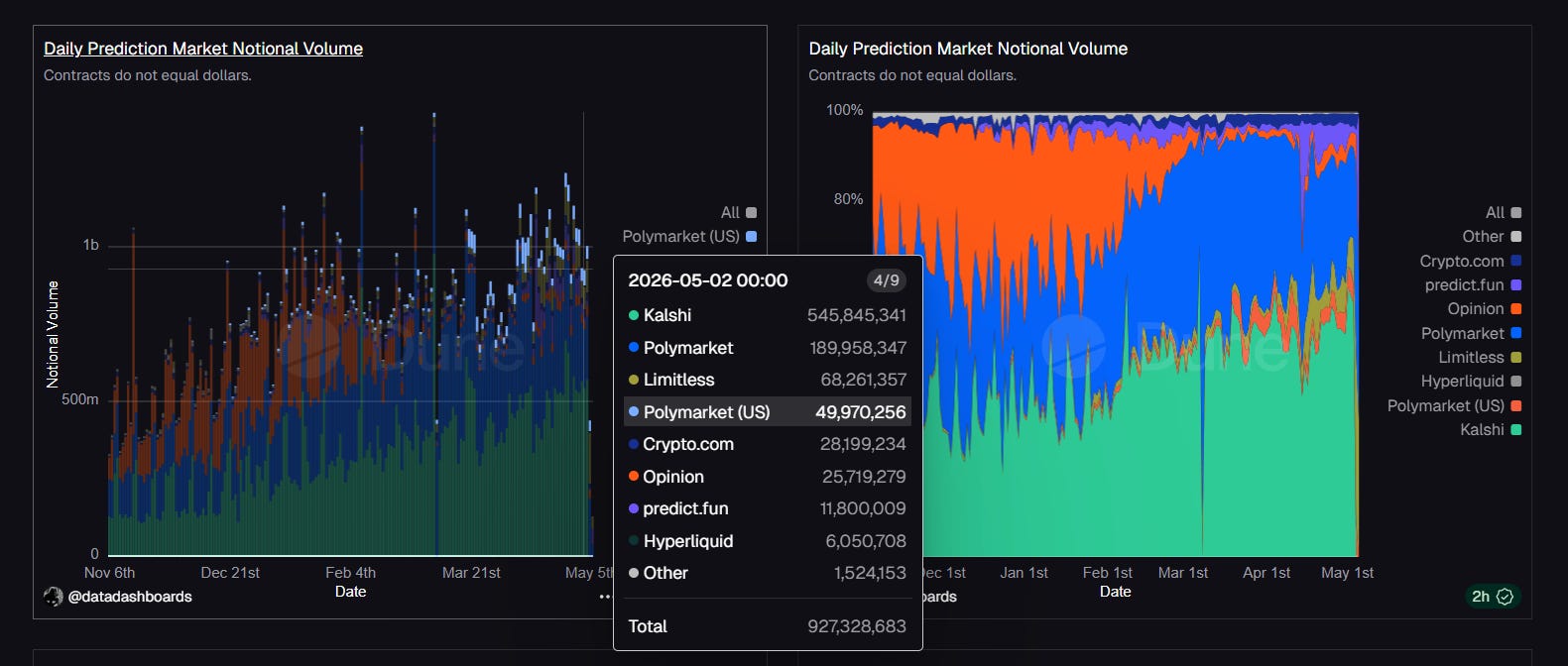Toggle All series in left chart legend
This screenshot has height=666, width=1568.
tap(739, 212)
